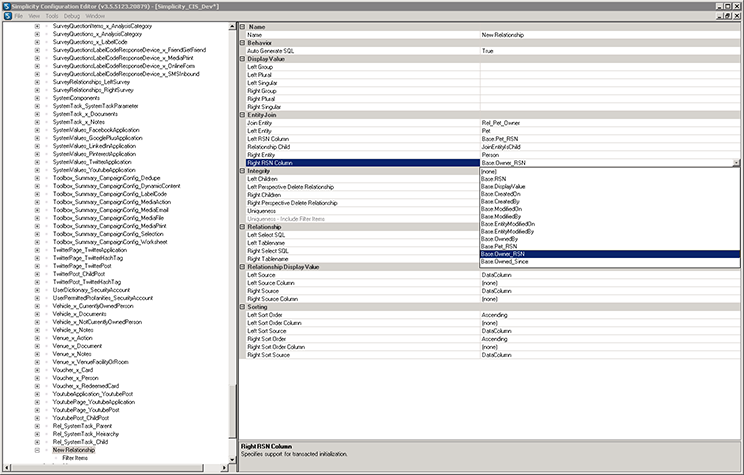Collapse the New Relationship tree node
The width and height of the screenshot is (744, 475).
point(37,450)
